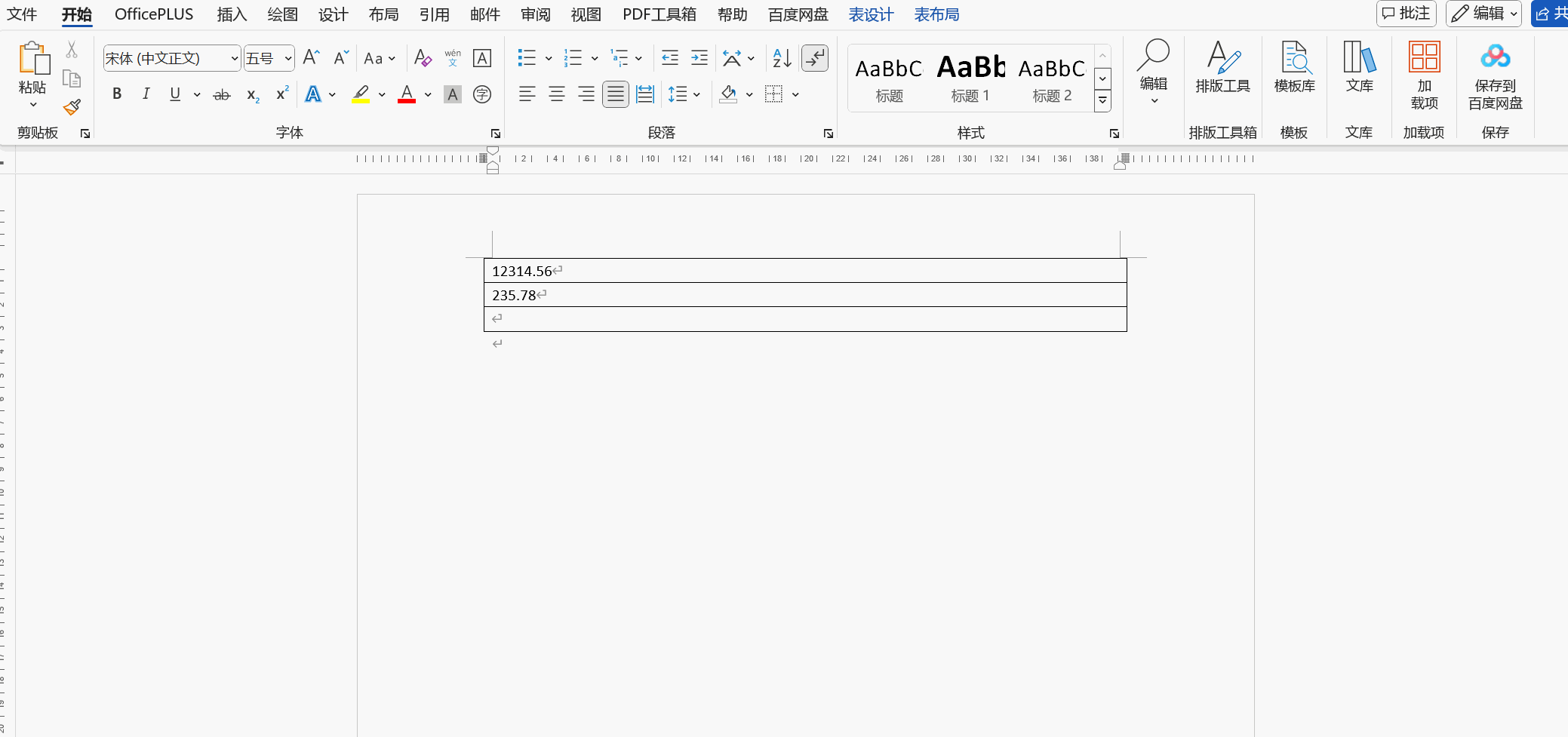Viewport: 1568px width, 737px height.
Task: Apply red font color swatch
Action: [x=407, y=94]
